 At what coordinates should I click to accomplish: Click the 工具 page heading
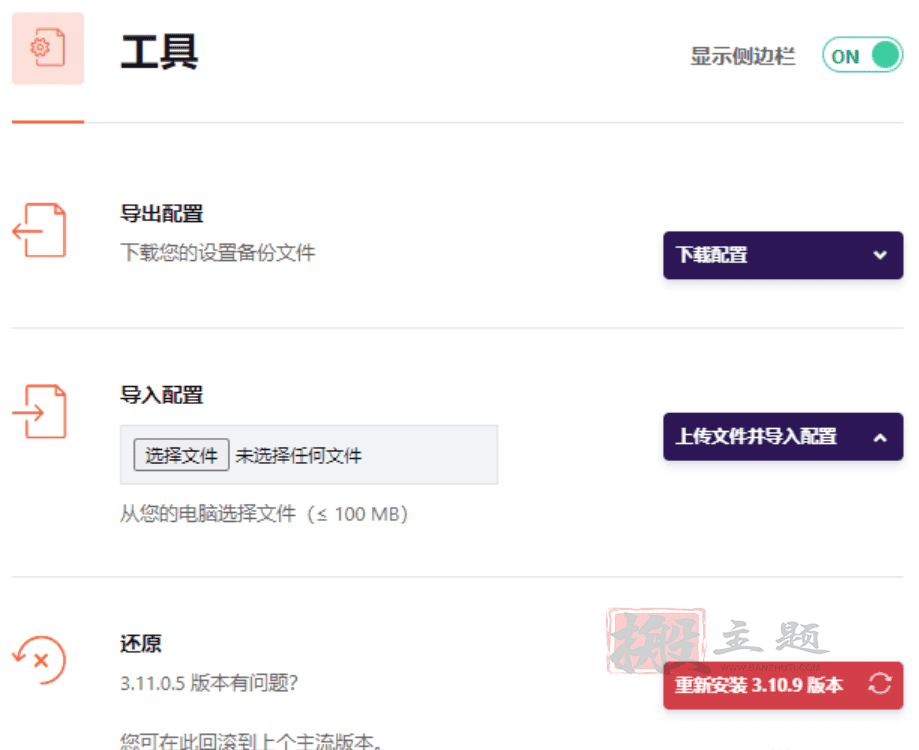(x=159, y=52)
